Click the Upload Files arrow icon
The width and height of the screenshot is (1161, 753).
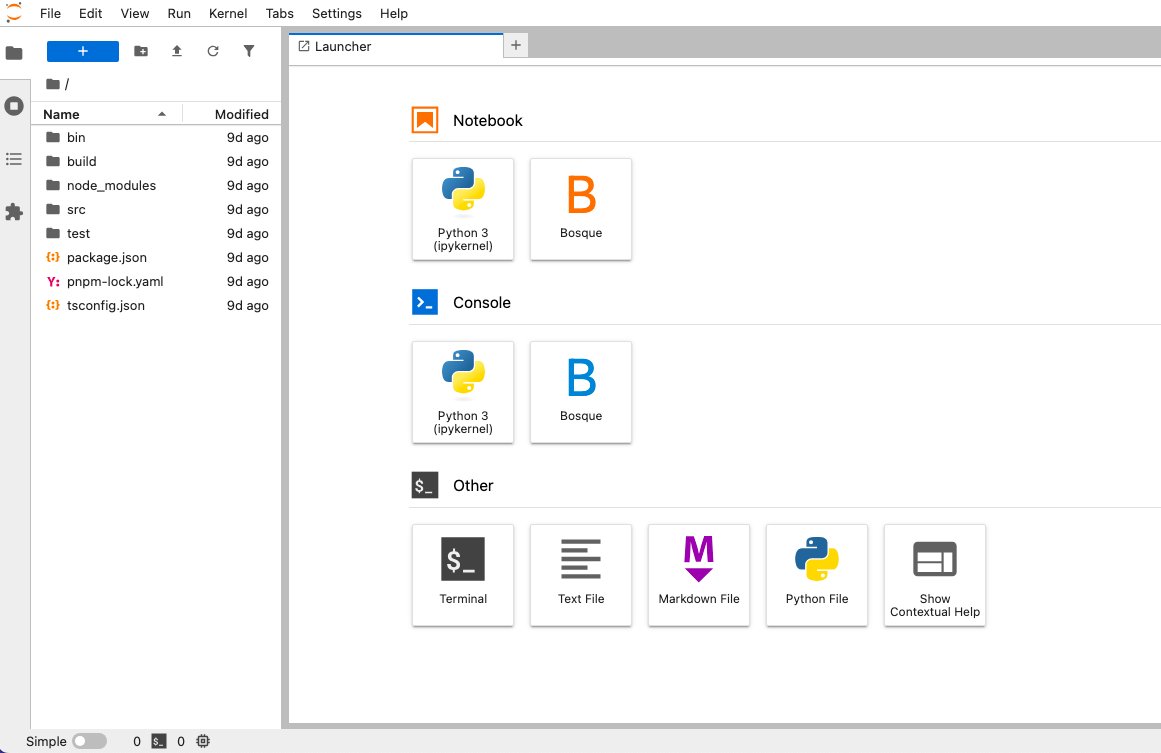coord(177,51)
